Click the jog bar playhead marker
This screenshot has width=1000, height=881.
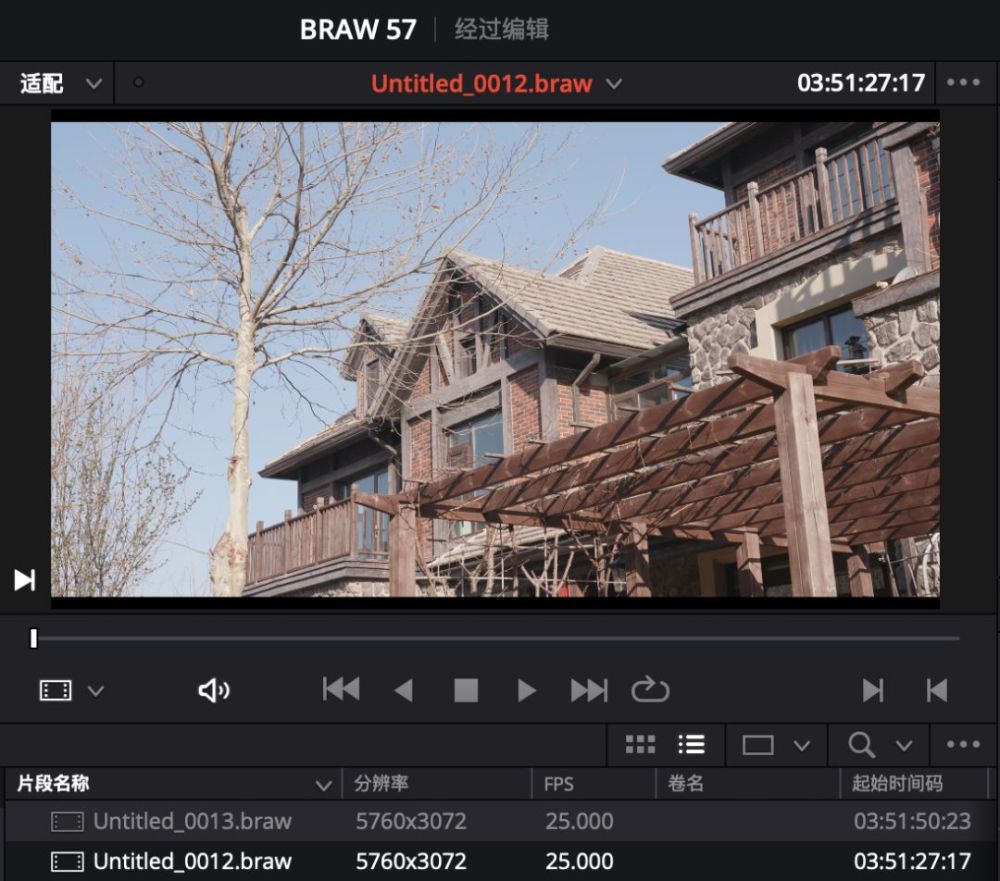coord(33,638)
